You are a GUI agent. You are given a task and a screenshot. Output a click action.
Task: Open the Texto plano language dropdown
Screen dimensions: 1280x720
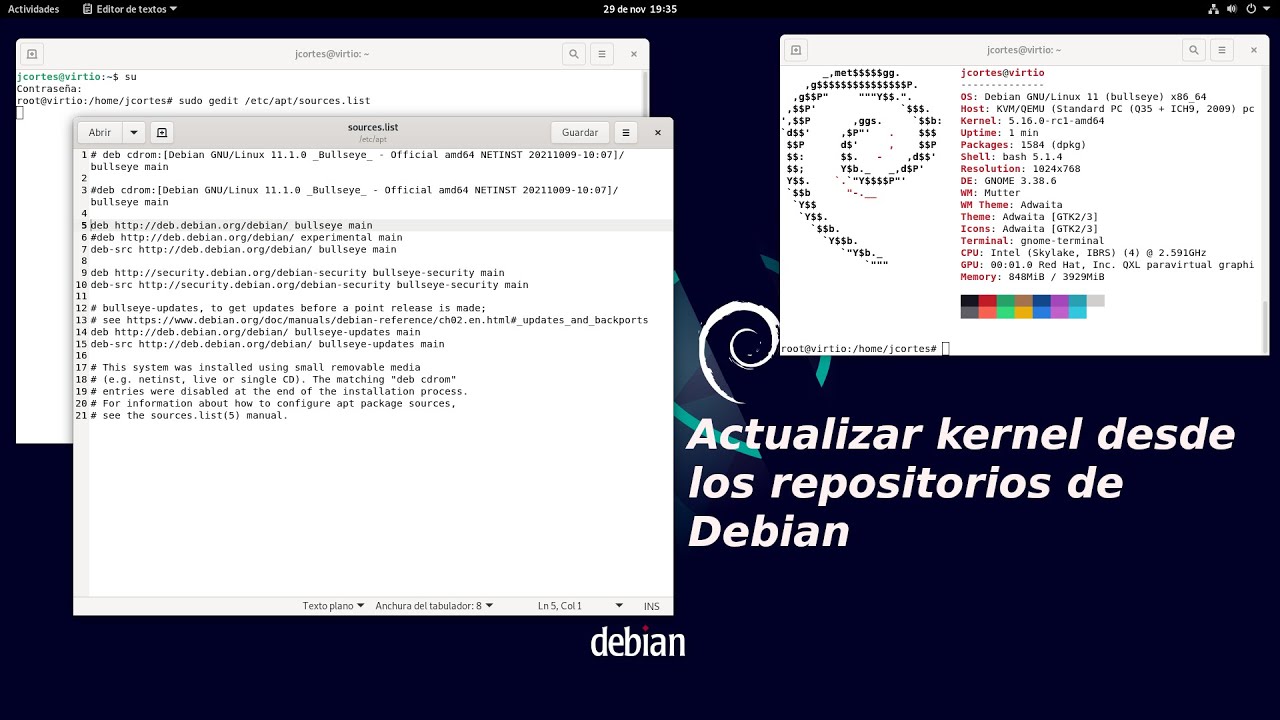(x=333, y=606)
